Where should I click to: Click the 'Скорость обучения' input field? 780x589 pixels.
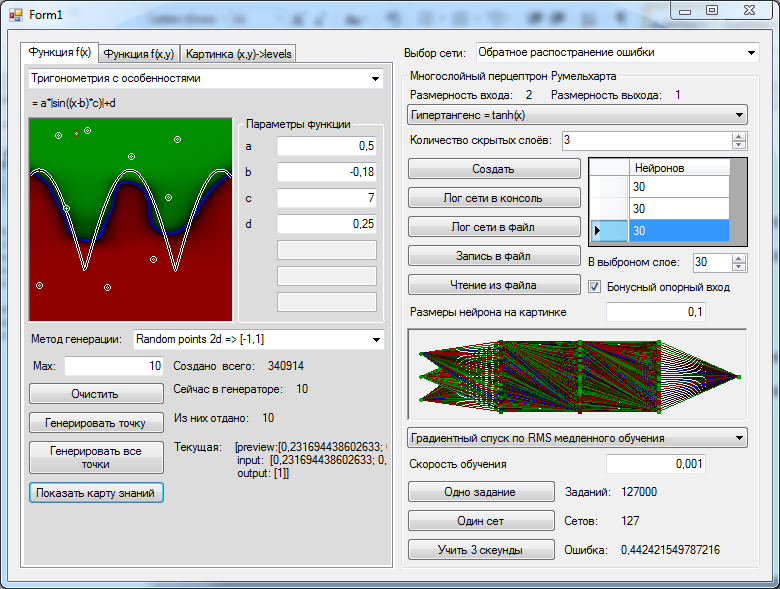coord(656,464)
